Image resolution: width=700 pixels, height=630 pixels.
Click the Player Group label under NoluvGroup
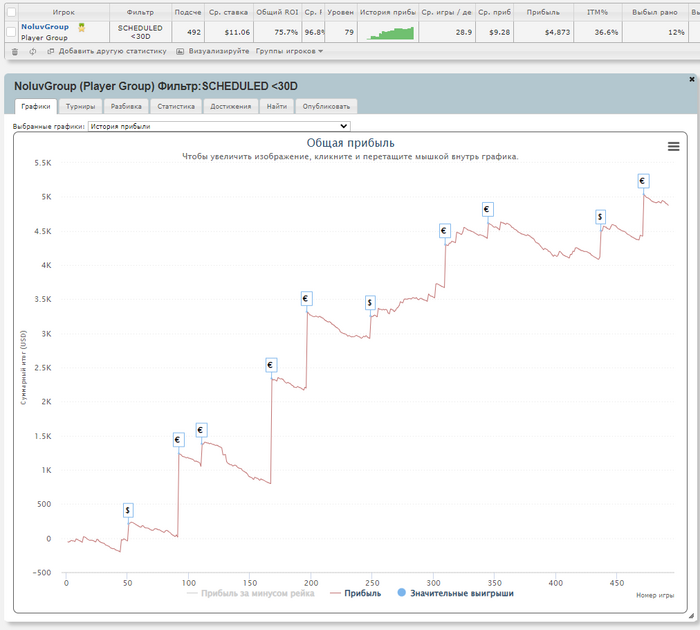tap(44, 38)
